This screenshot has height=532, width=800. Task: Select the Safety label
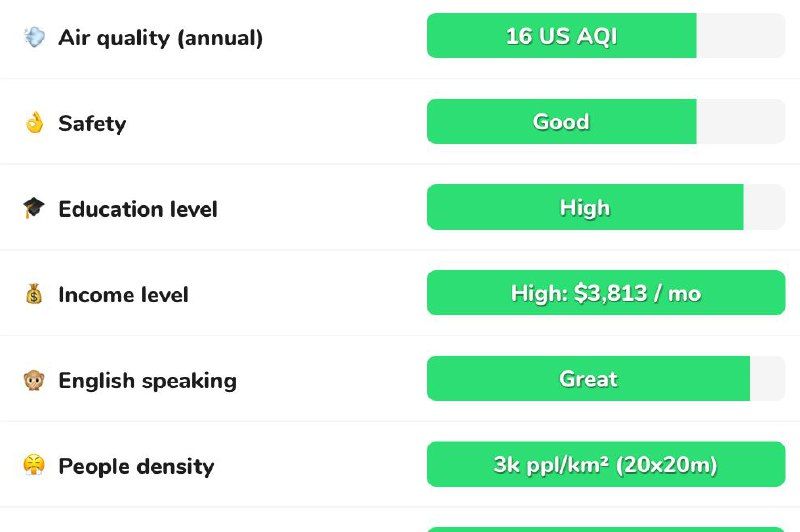click(92, 123)
